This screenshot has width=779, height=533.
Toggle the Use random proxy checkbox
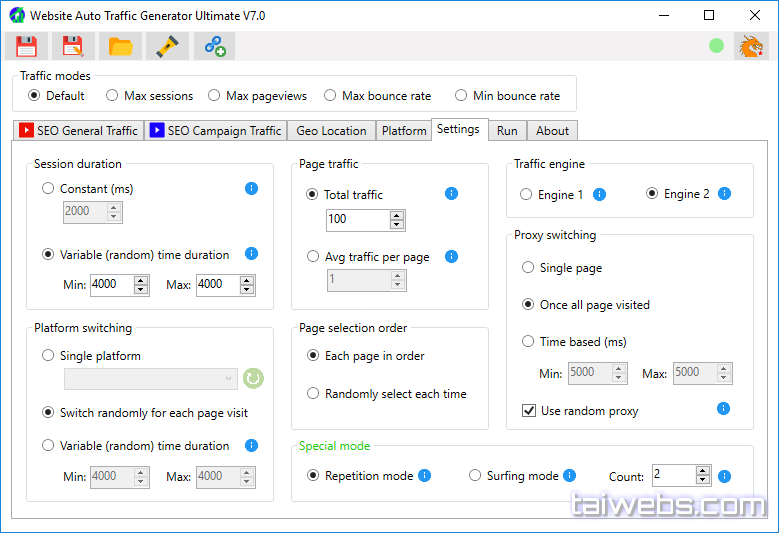[529, 411]
